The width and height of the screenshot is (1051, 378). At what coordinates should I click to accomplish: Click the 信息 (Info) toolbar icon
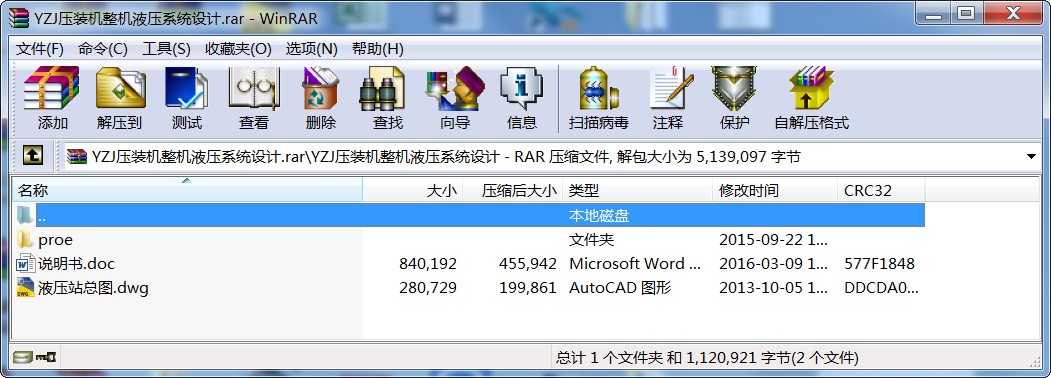pyautogui.click(x=521, y=88)
